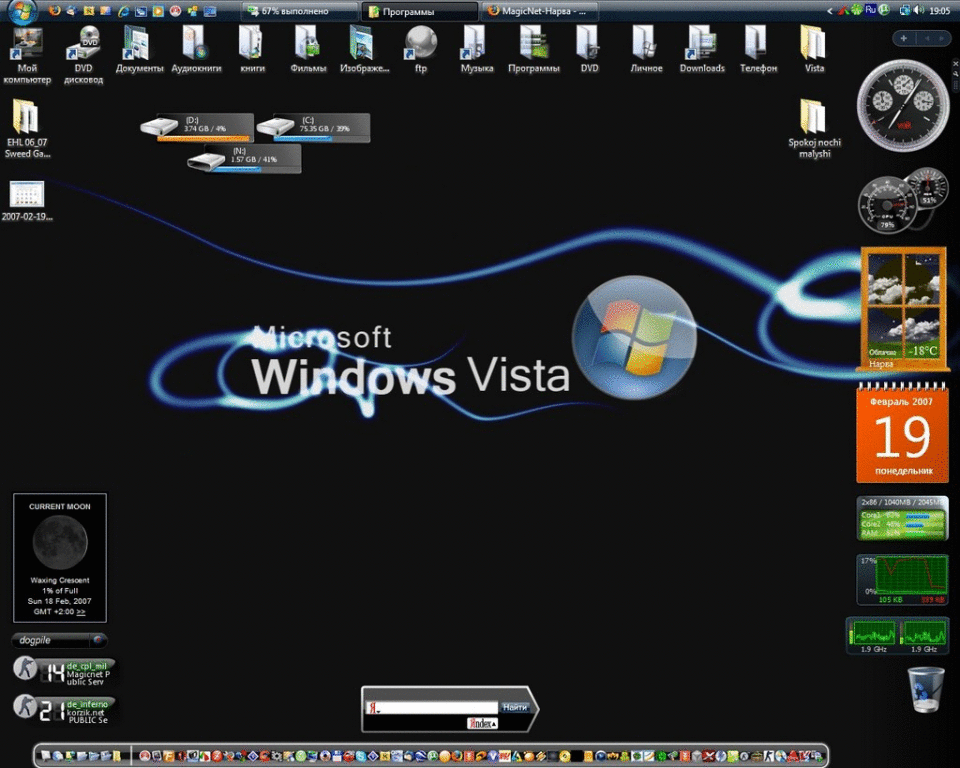Open the Vista folder
The image size is (960, 768).
click(x=814, y=50)
